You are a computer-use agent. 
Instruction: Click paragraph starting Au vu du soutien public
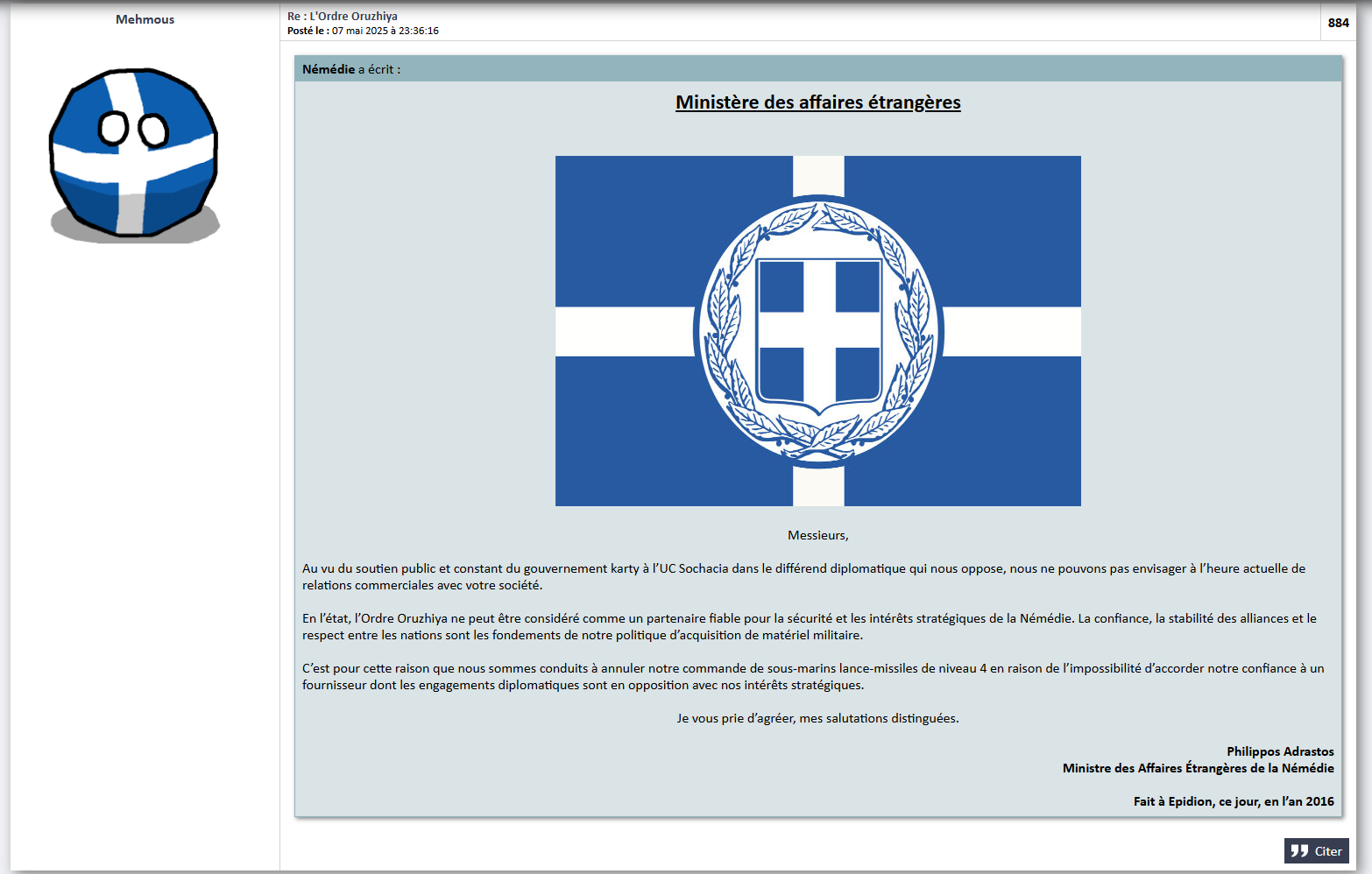point(804,577)
